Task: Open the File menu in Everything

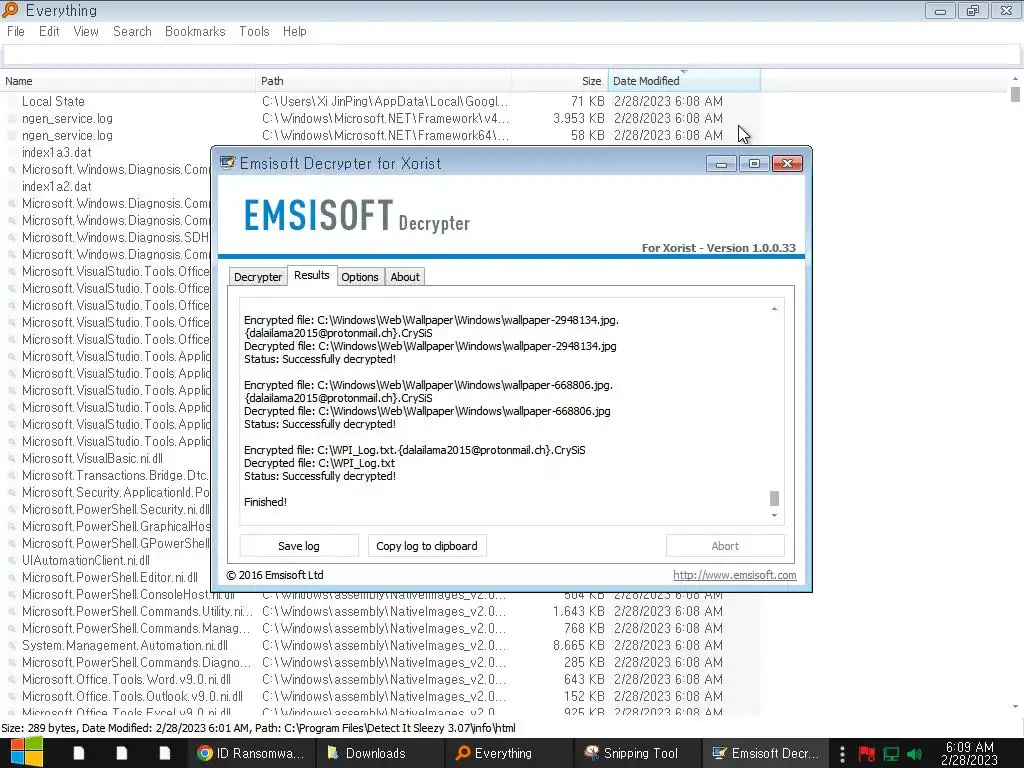Action: click(16, 31)
